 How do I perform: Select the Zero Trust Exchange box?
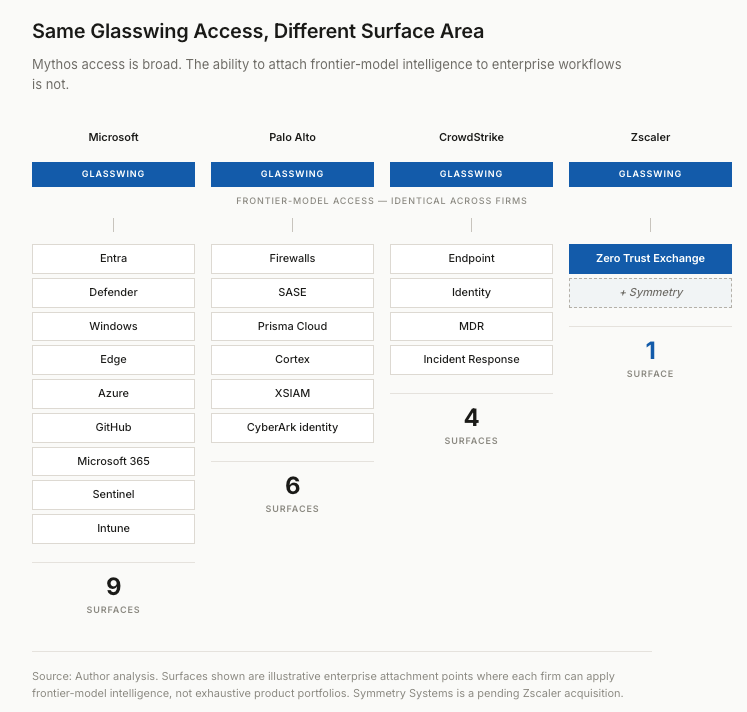click(650, 259)
